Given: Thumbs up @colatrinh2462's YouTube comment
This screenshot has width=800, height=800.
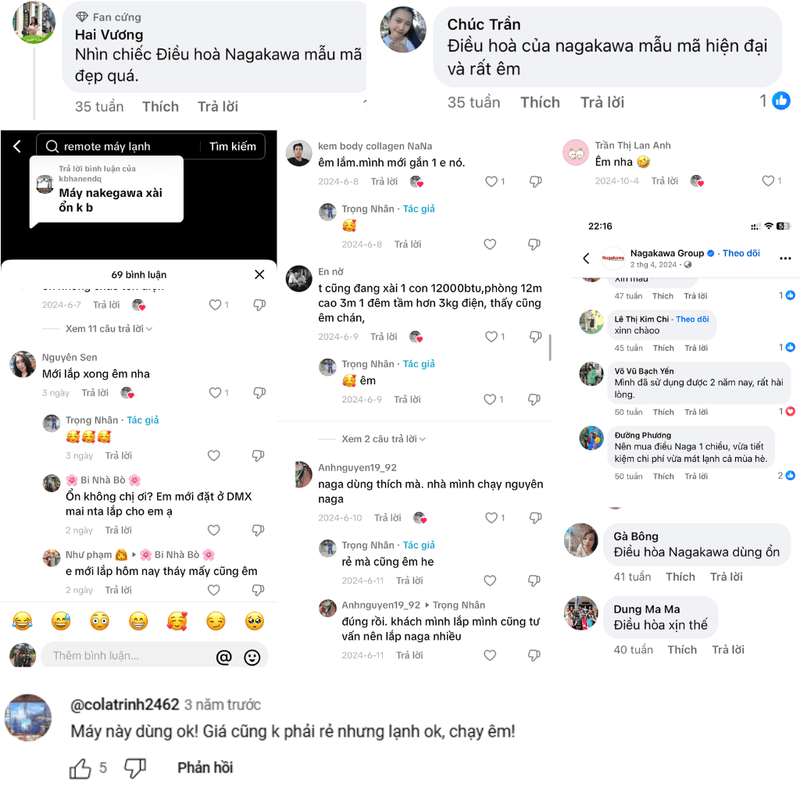Looking at the screenshot, I should (80, 768).
